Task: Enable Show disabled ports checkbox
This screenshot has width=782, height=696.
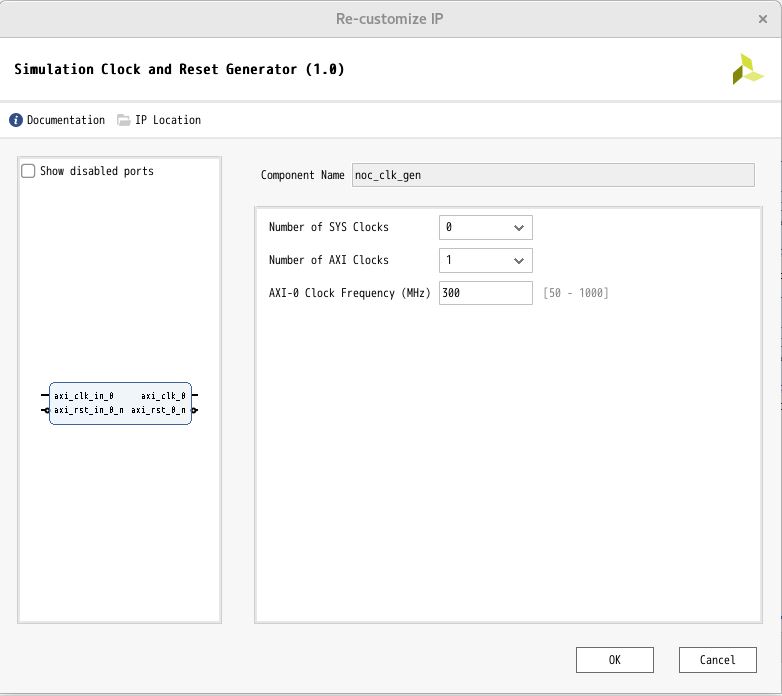Action: click(x=28, y=171)
